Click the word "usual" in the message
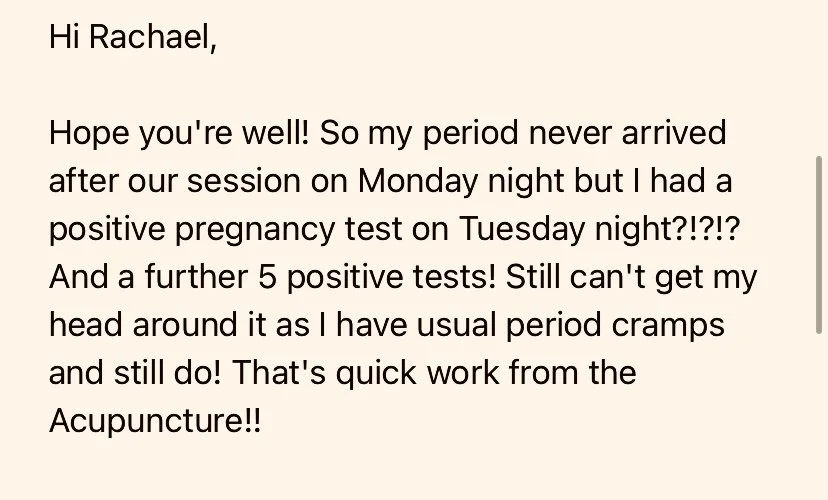 point(456,325)
